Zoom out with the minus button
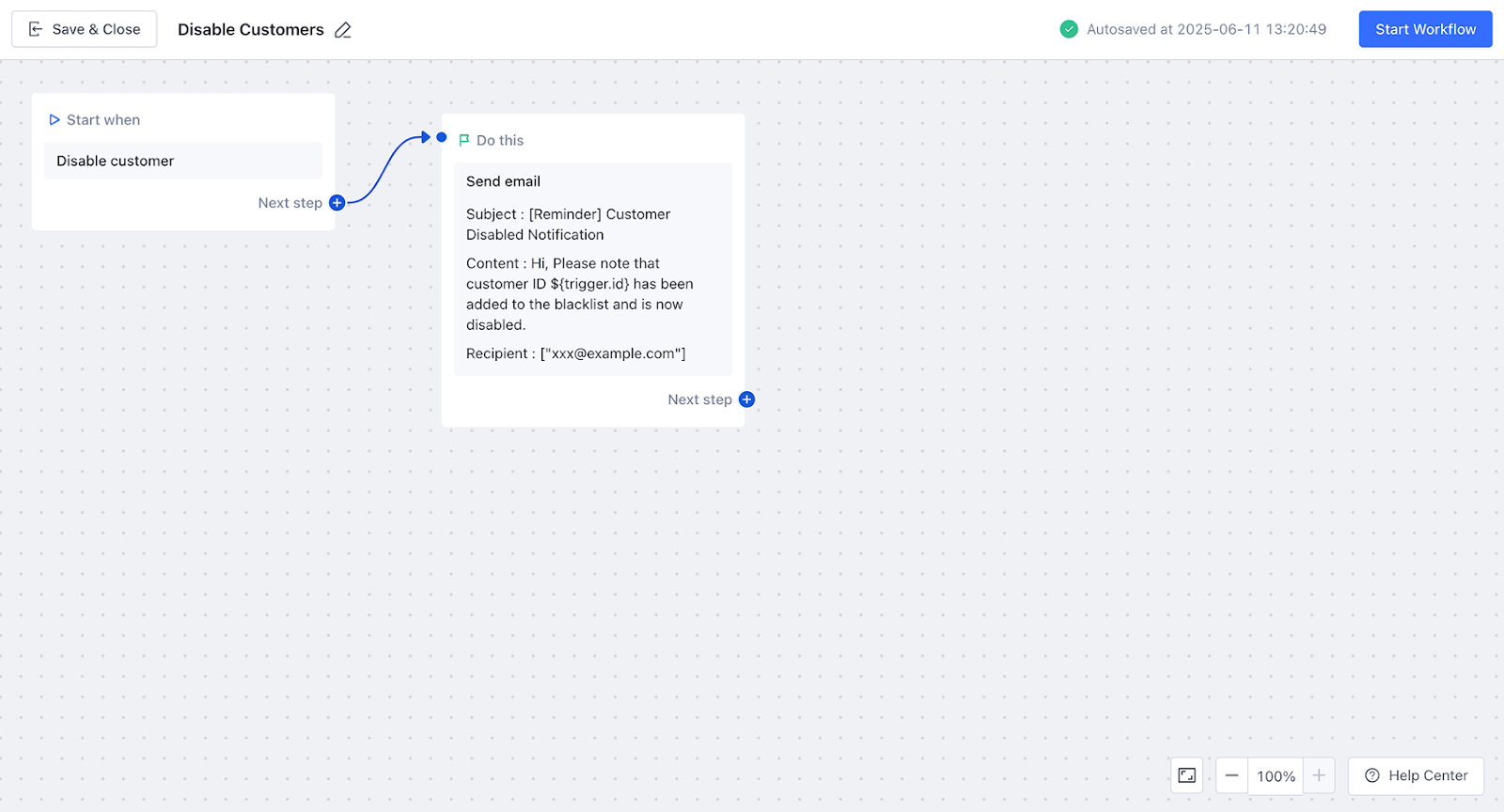The height and width of the screenshot is (812, 1504). [x=1231, y=775]
